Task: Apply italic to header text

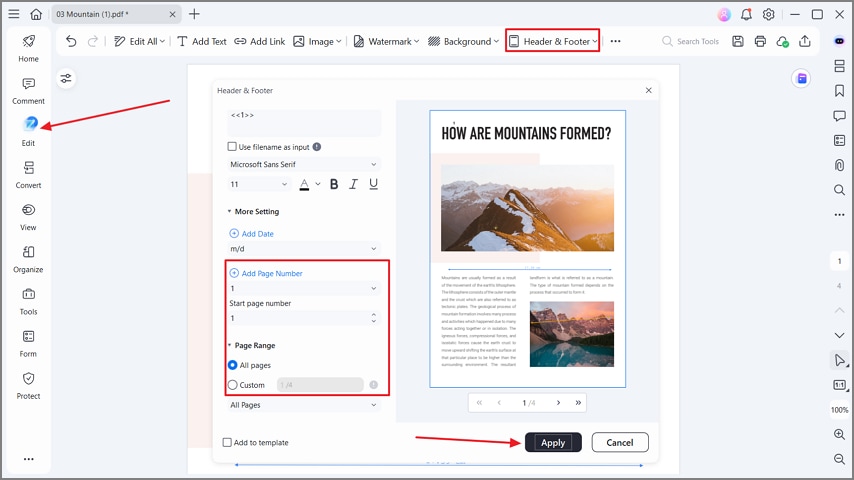Action: coord(353,184)
